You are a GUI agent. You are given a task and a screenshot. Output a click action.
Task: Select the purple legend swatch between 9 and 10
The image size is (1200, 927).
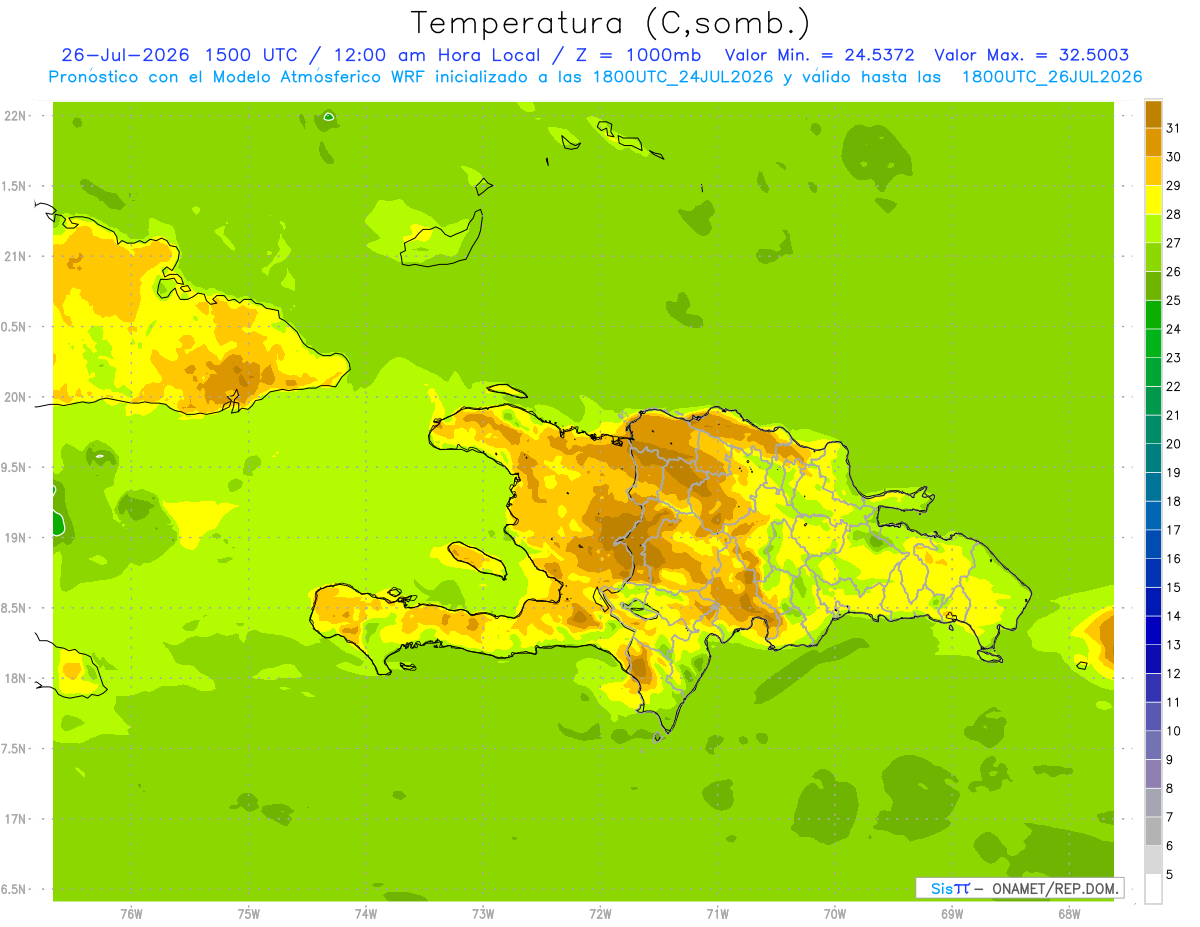(x=1153, y=745)
